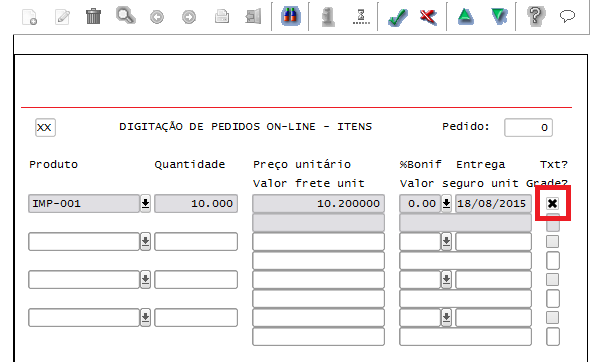Toggle Grade? checkbox on second item row

pyautogui.click(x=553, y=260)
